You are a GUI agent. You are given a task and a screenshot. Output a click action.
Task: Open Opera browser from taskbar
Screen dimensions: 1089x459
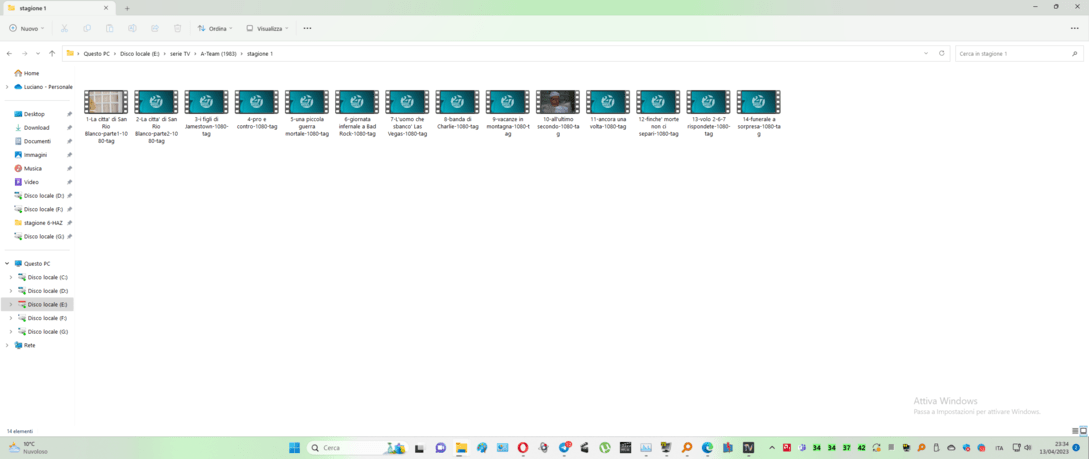[523, 448]
